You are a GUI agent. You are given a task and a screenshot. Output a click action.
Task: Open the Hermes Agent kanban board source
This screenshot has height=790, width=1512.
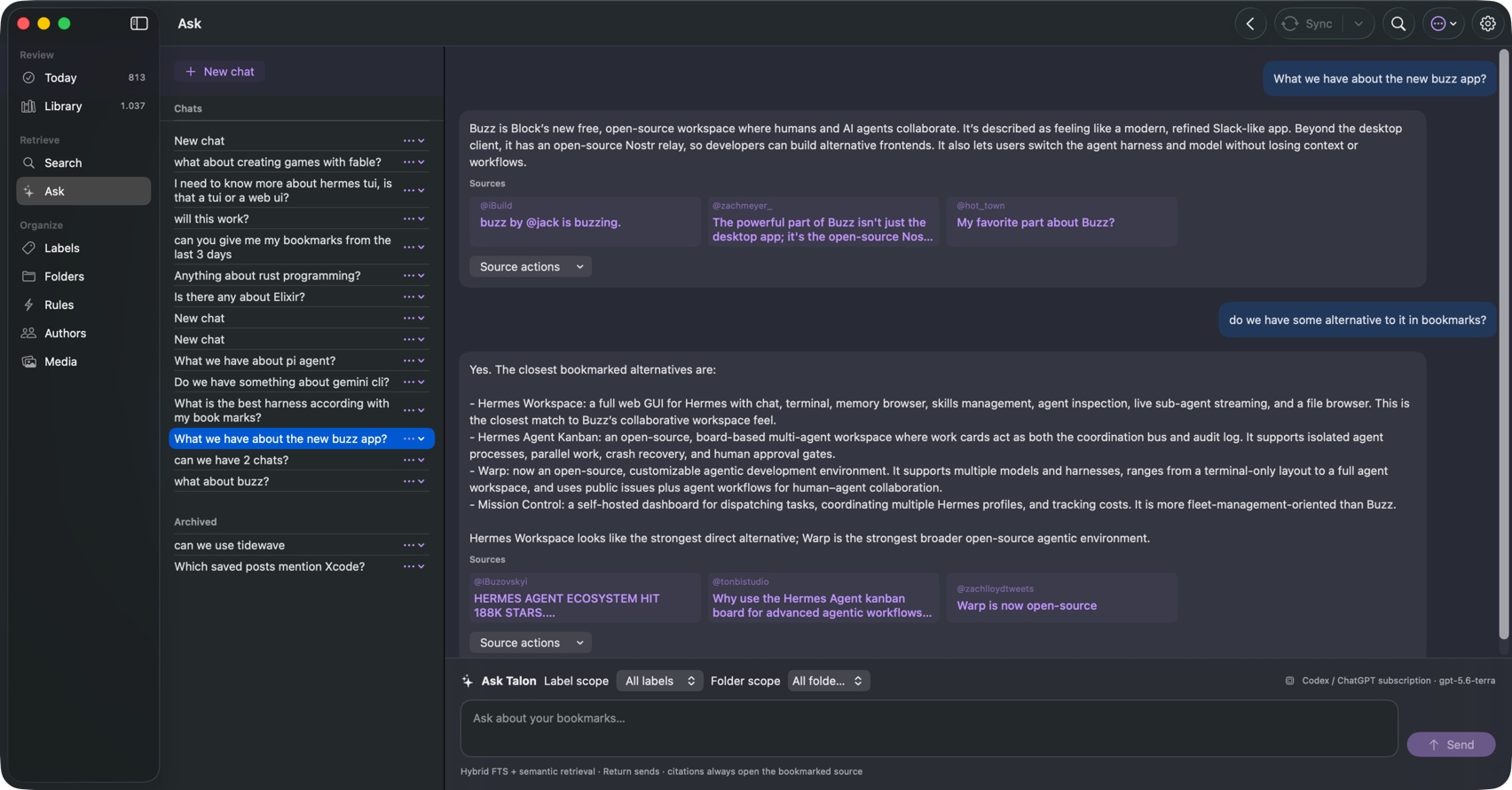coord(823,598)
